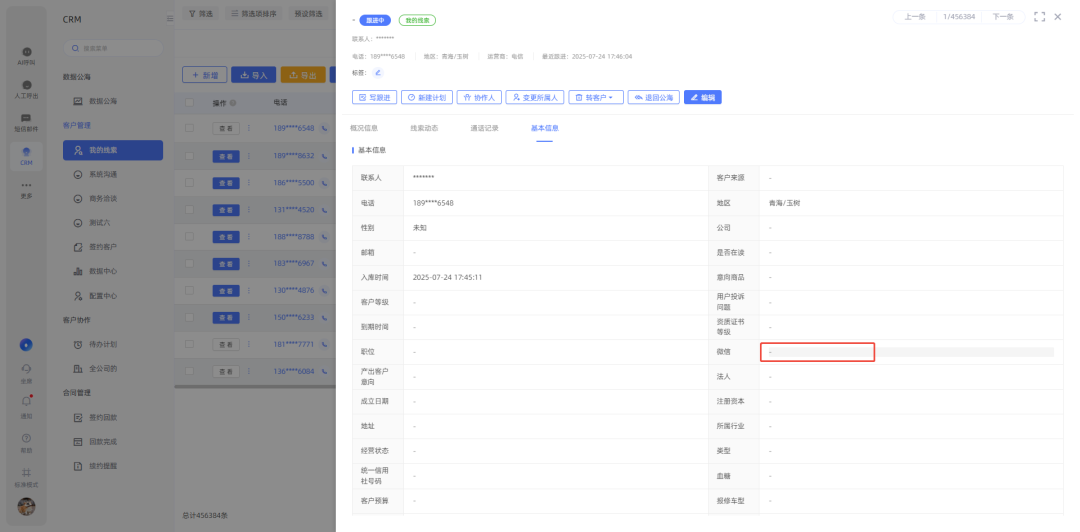The height and width of the screenshot is (532, 1080).
Task: Click the 写跟进 button
Action: point(374,98)
